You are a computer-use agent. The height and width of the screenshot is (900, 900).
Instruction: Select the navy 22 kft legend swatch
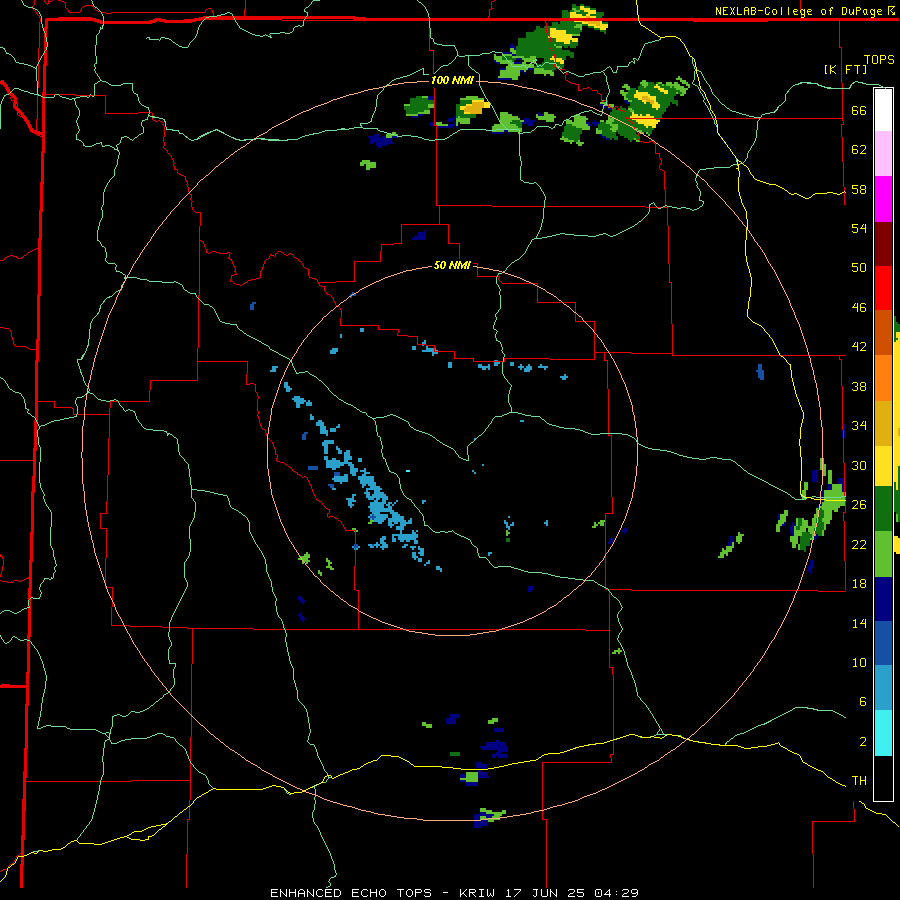[x=883, y=599]
